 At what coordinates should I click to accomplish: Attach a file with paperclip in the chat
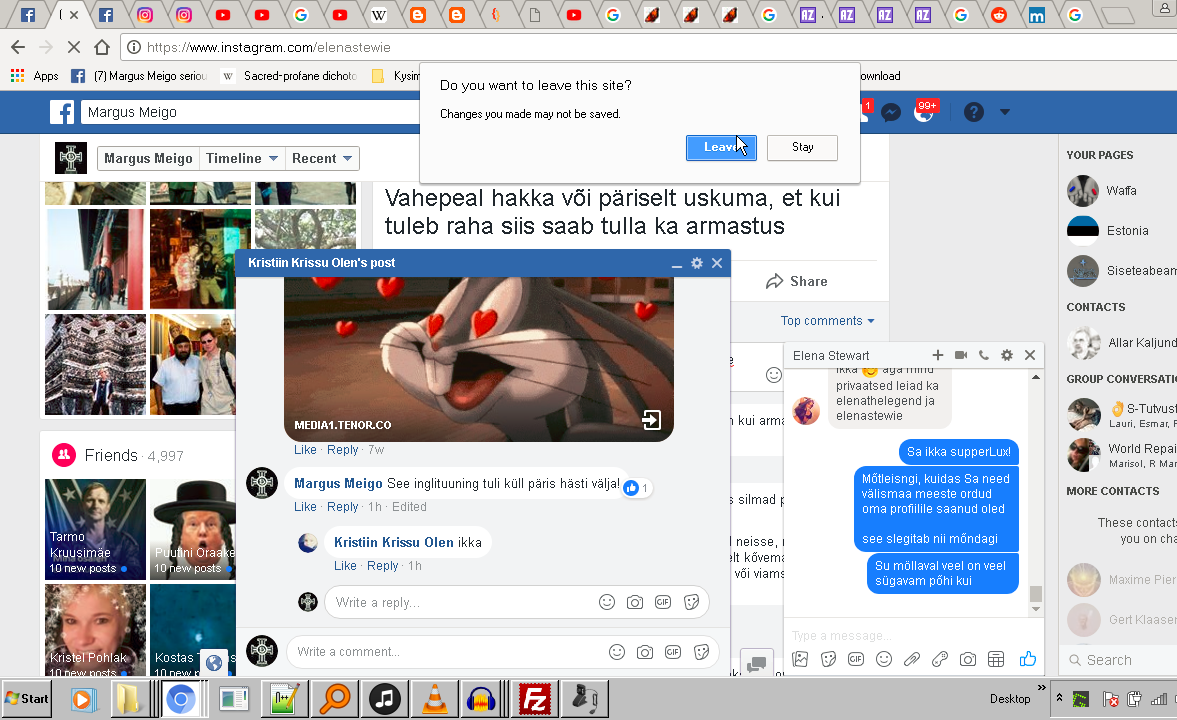point(912,659)
